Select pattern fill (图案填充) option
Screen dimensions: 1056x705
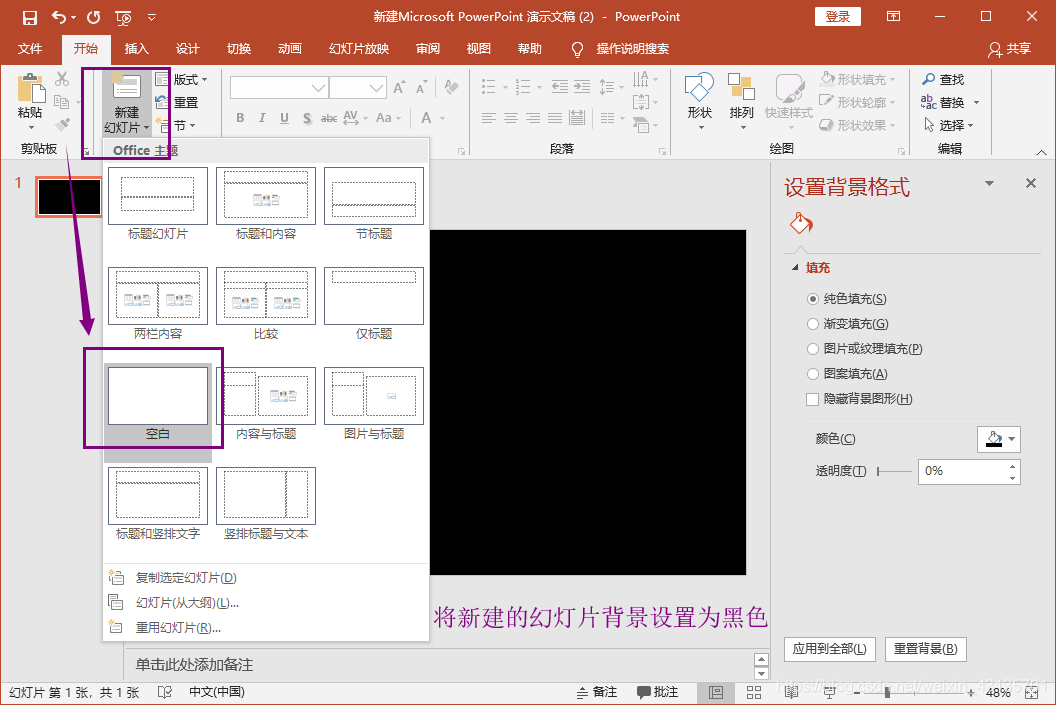point(813,374)
